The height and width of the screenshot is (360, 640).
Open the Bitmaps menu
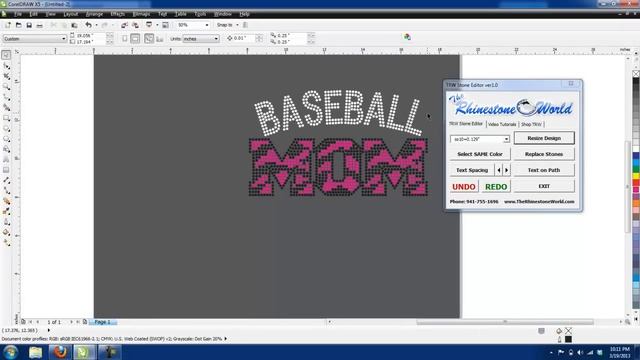141,14
